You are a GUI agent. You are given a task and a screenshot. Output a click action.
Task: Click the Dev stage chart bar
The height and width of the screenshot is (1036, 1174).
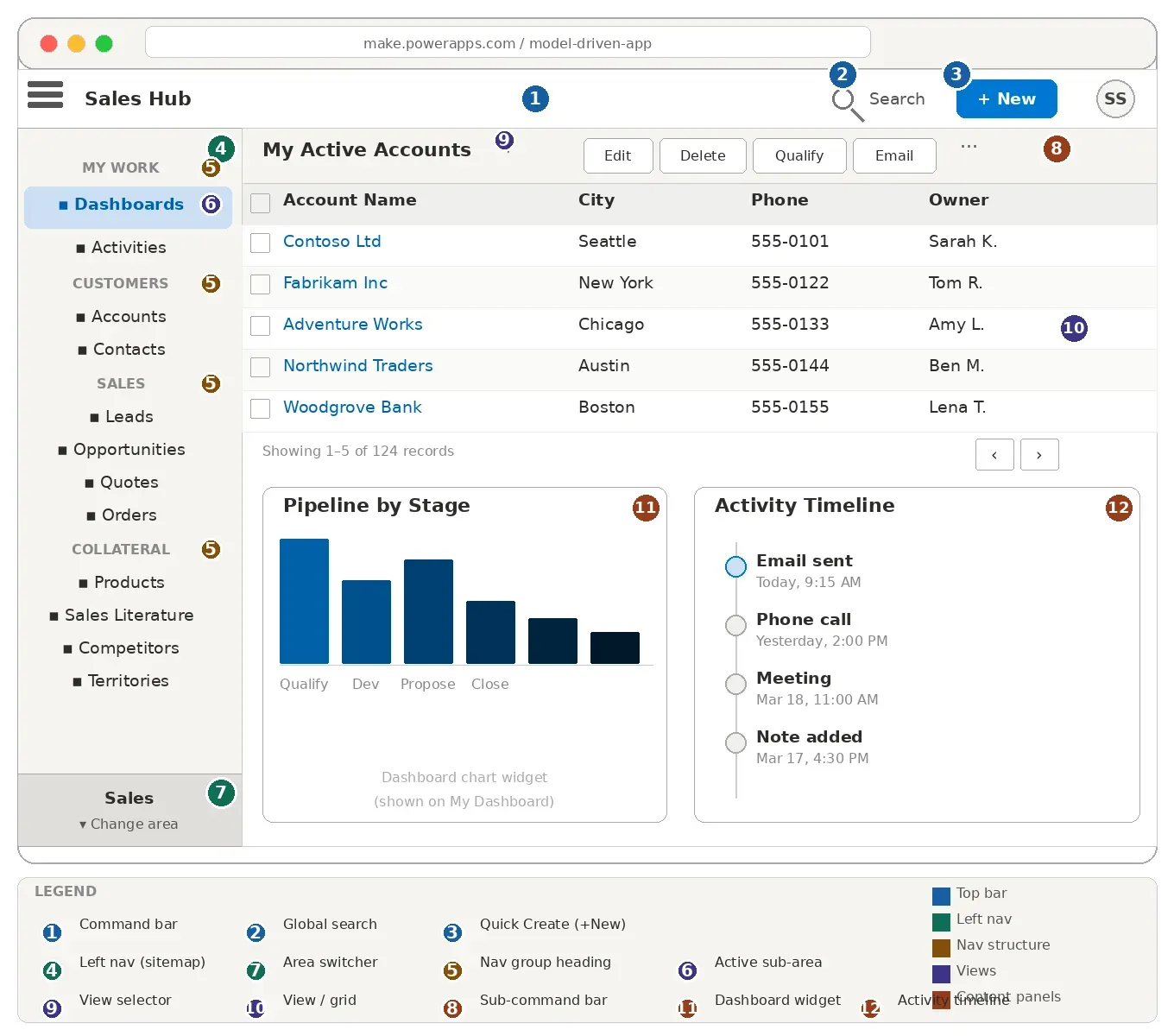point(366,622)
